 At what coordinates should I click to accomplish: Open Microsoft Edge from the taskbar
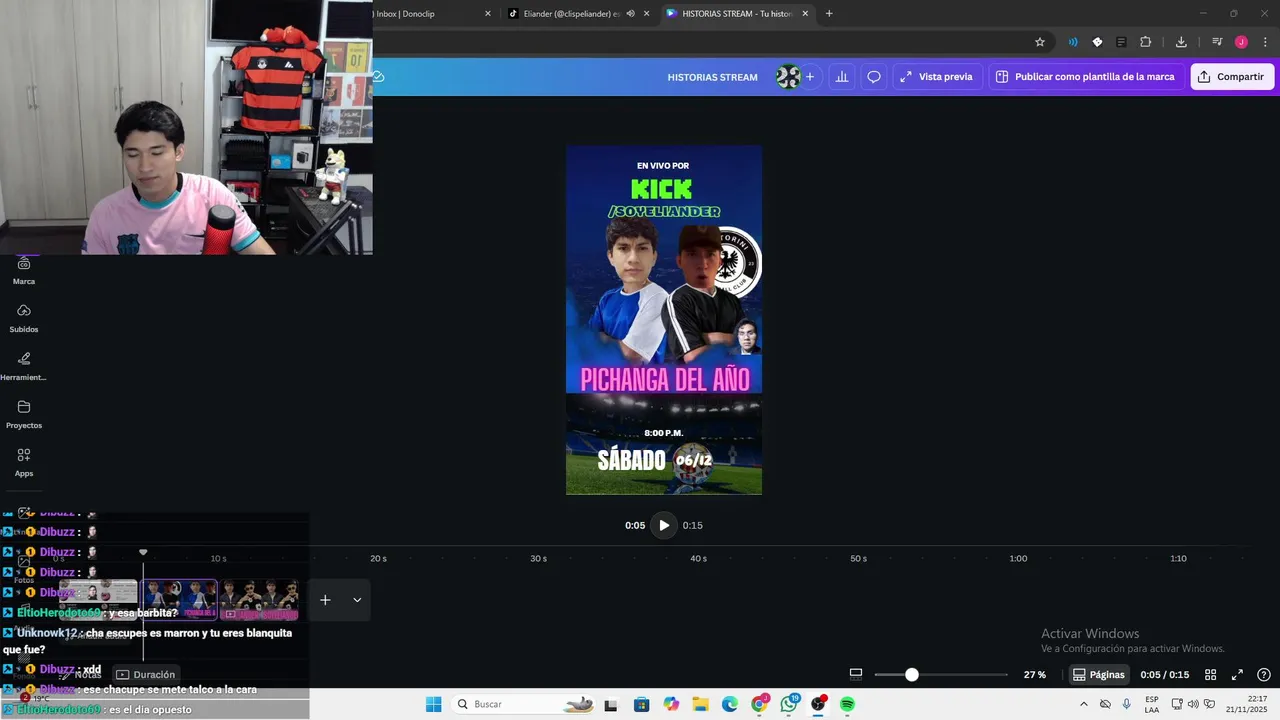730,704
